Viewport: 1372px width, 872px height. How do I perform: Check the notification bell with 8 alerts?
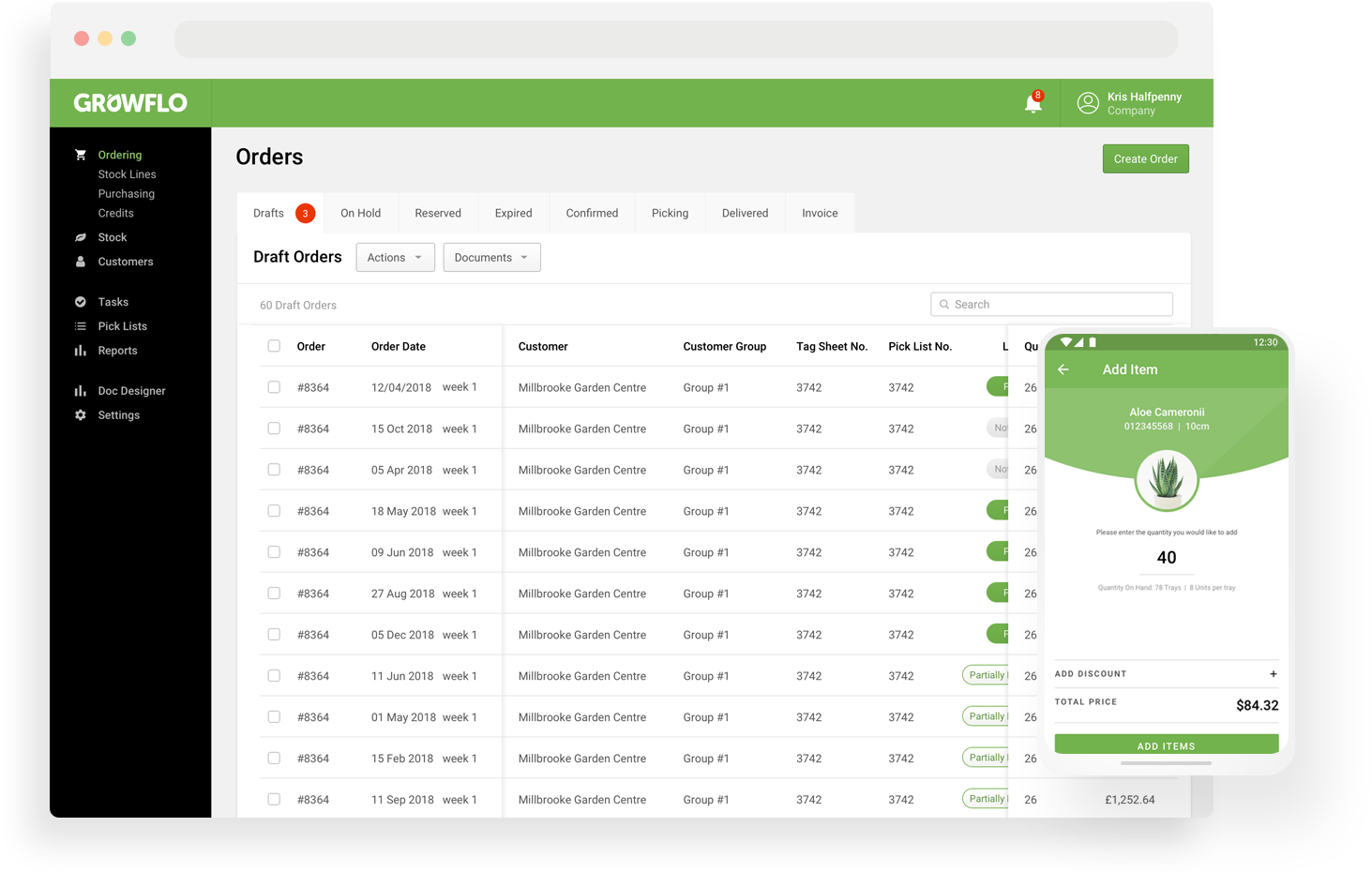coord(1032,104)
